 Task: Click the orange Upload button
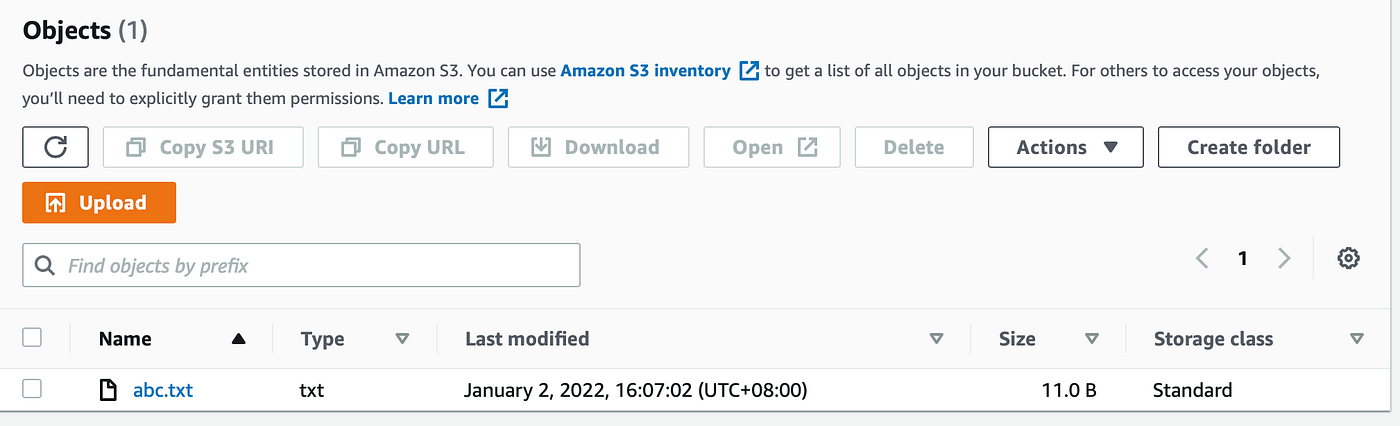[x=99, y=202]
